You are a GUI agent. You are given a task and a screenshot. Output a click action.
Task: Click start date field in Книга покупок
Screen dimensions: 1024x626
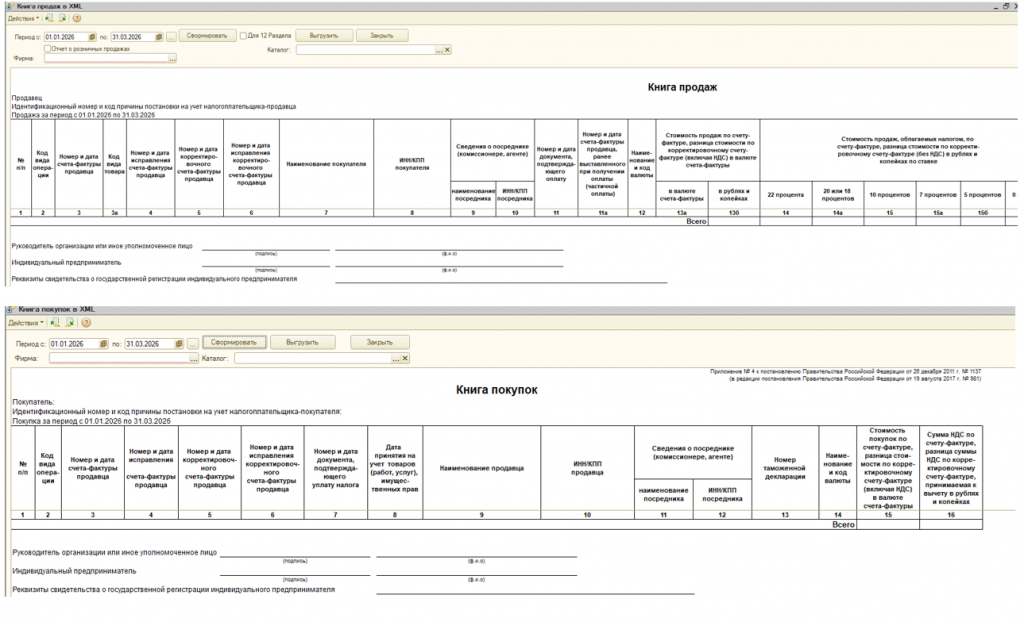(x=74, y=344)
